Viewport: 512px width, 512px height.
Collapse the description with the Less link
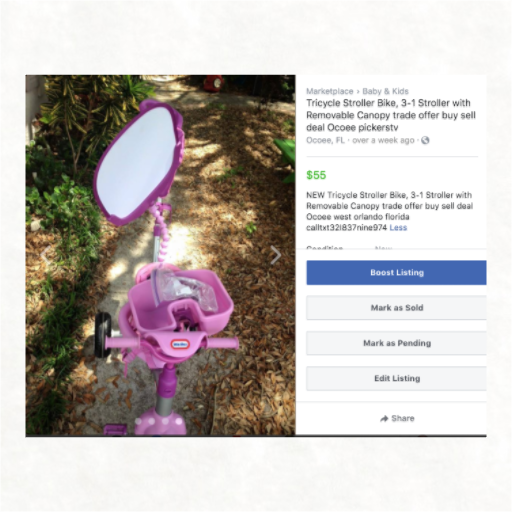point(398,228)
